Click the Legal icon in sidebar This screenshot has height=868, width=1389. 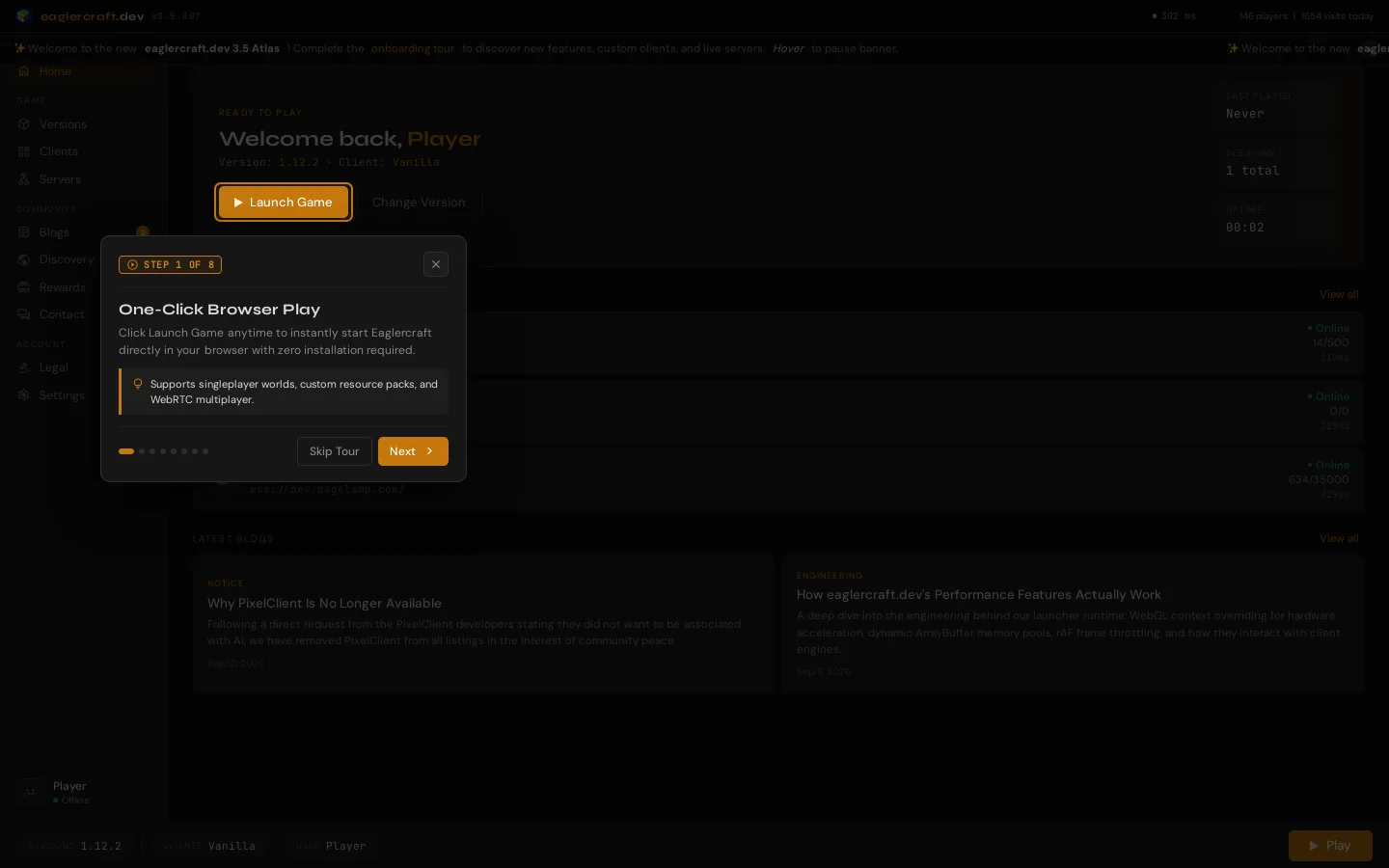click(24, 367)
